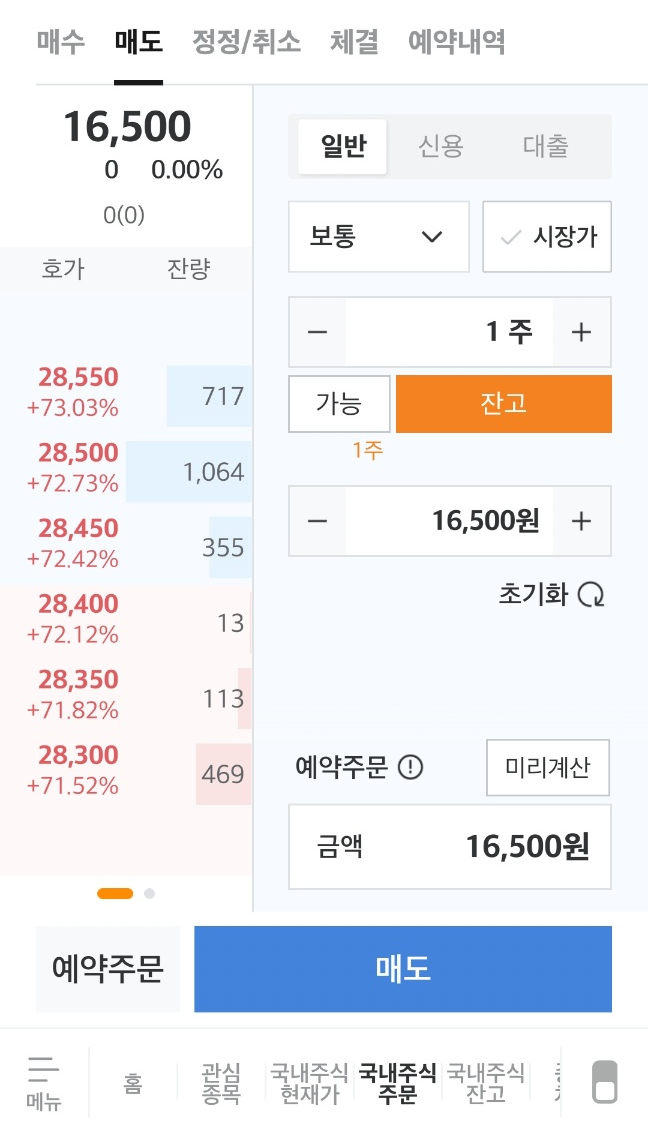Viewport: 648px width, 1124px height.
Task: Tap the info icon beside 예약주문
Action: [410, 768]
